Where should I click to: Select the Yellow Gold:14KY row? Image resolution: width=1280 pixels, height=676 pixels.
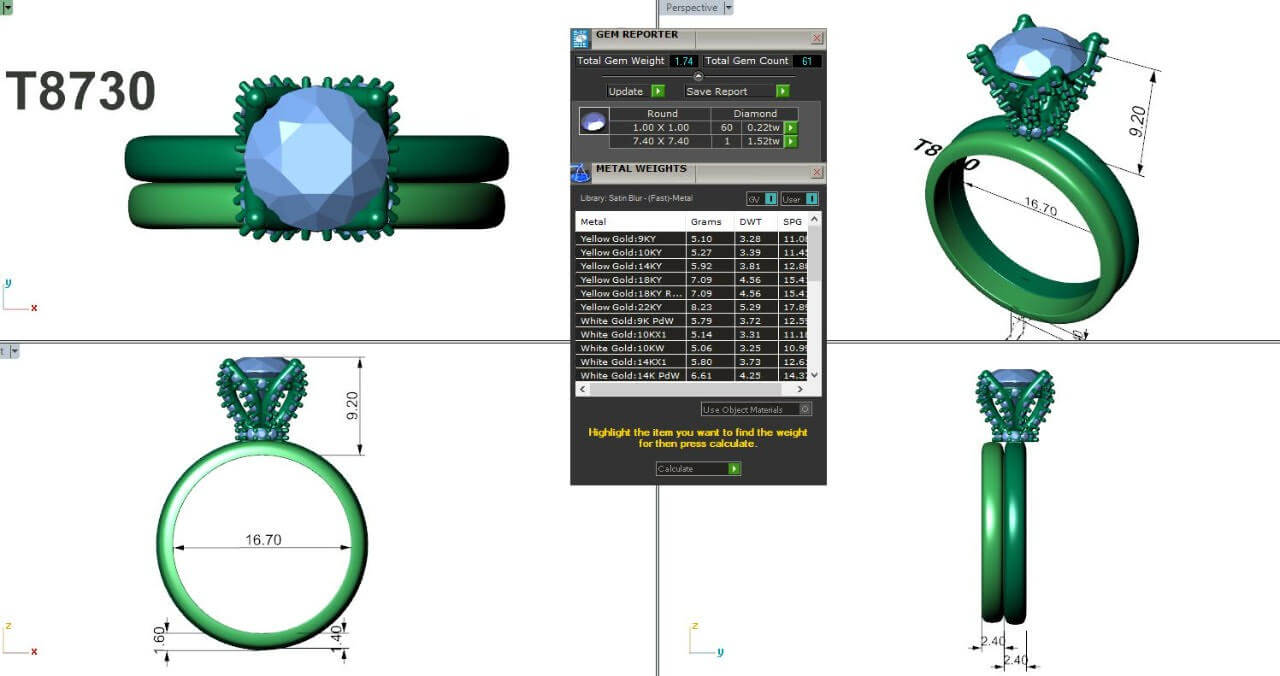tap(630, 266)
